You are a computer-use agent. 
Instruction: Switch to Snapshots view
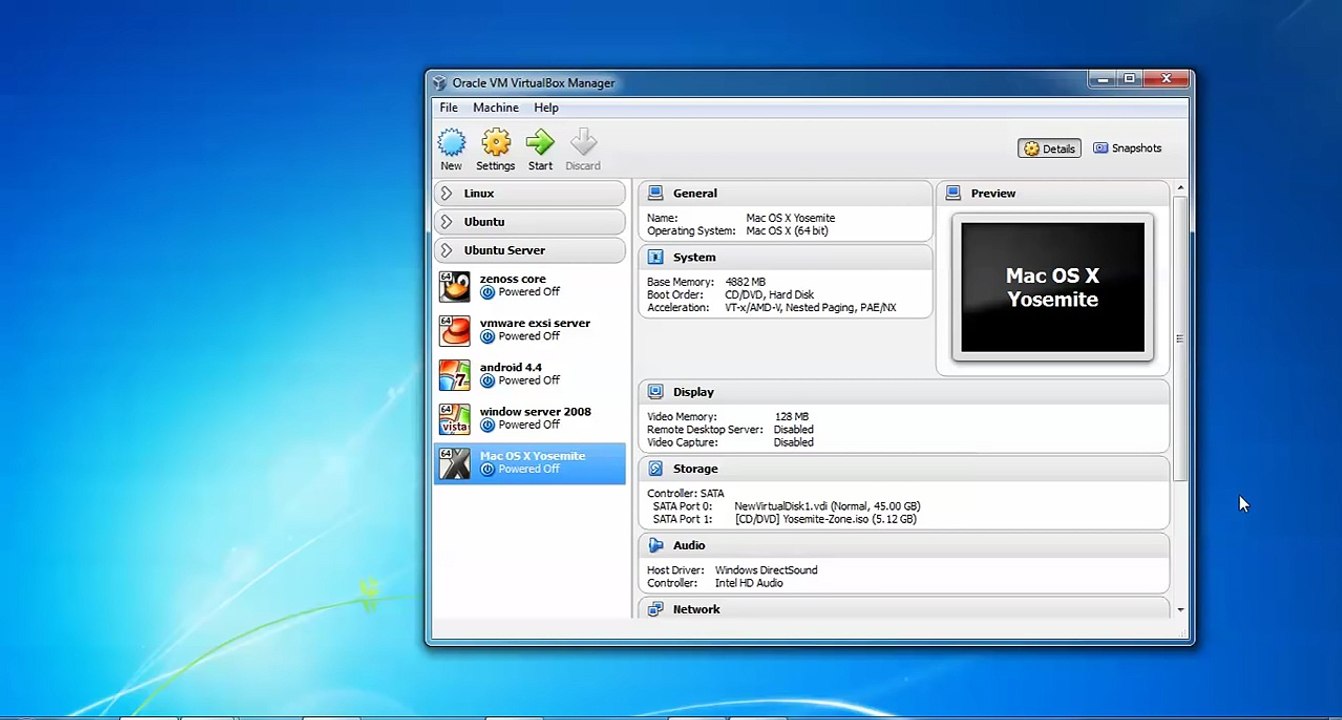tap(1128, 148)
